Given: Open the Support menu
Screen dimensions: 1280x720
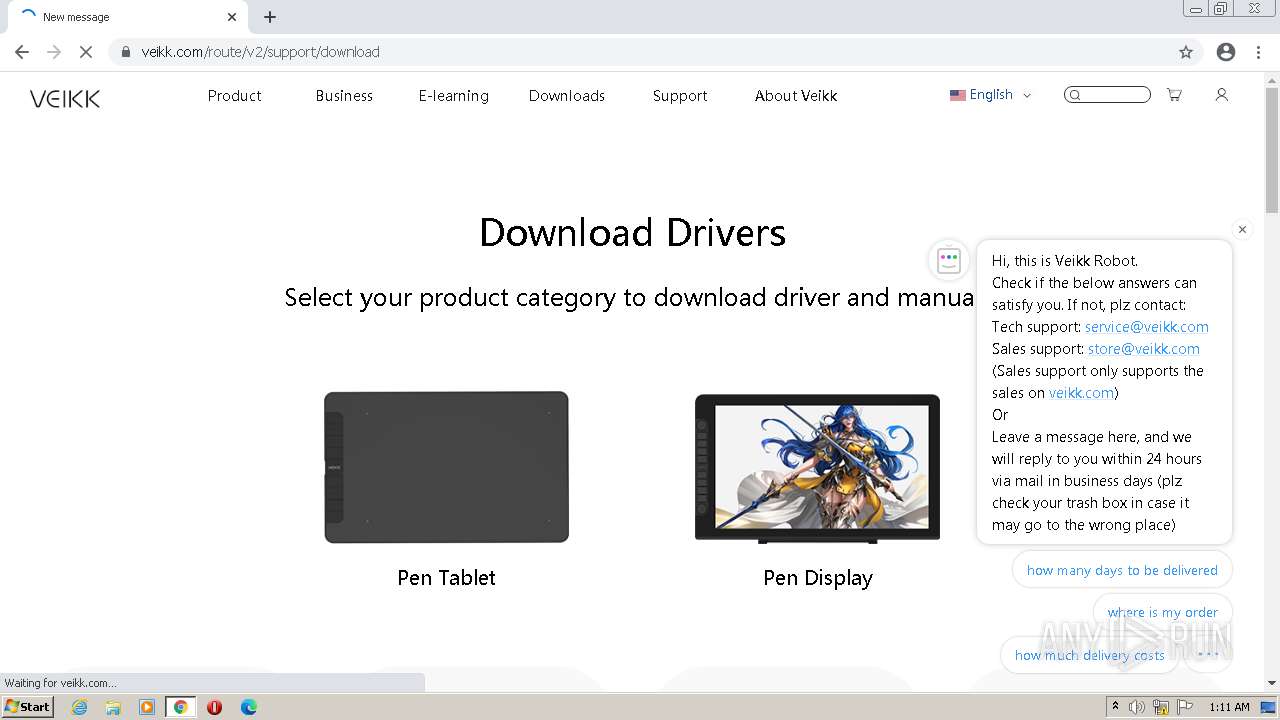Looking at the screenshot, I should [680, 96].
